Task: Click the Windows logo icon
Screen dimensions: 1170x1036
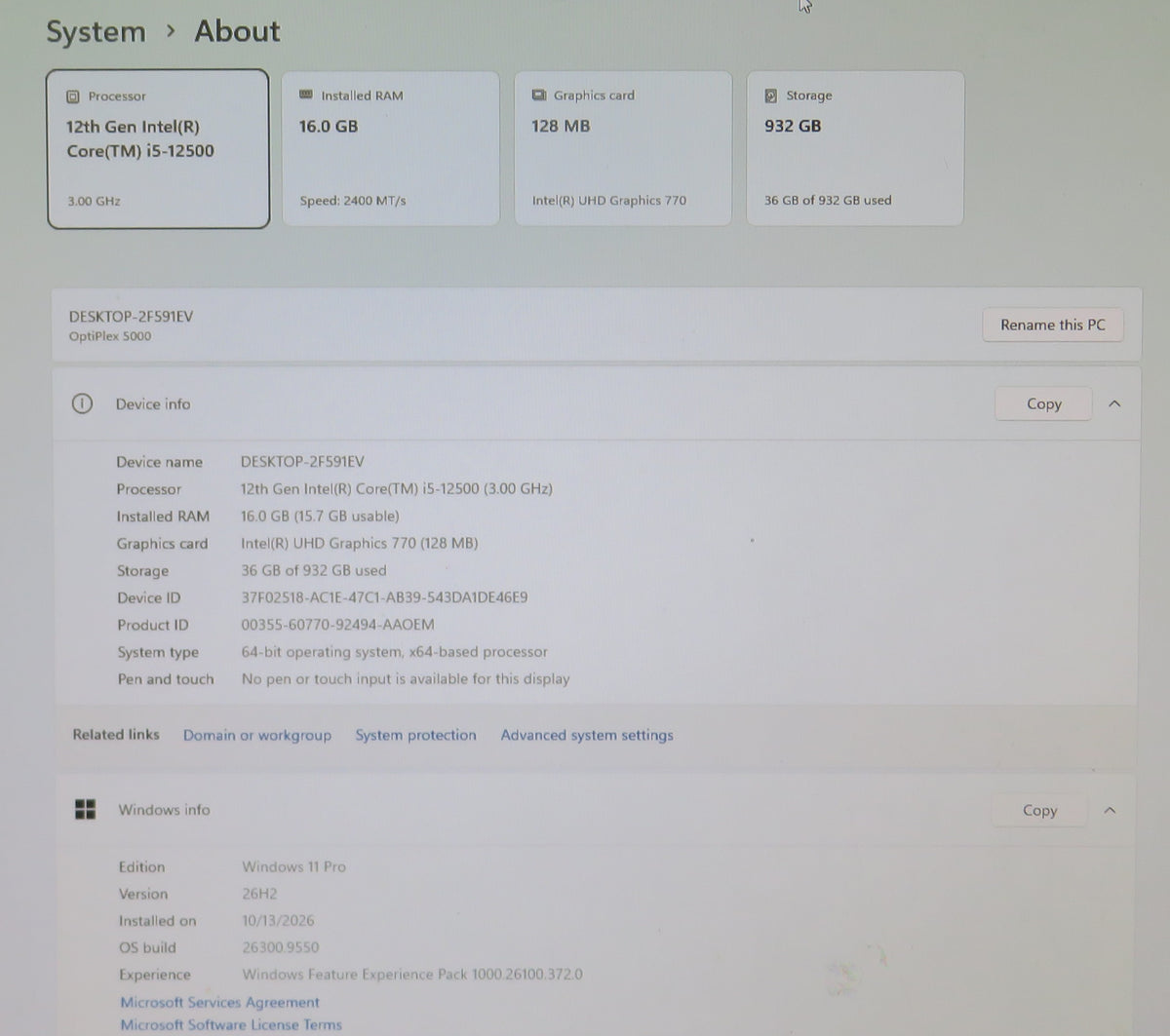Action: click(86, 809)
